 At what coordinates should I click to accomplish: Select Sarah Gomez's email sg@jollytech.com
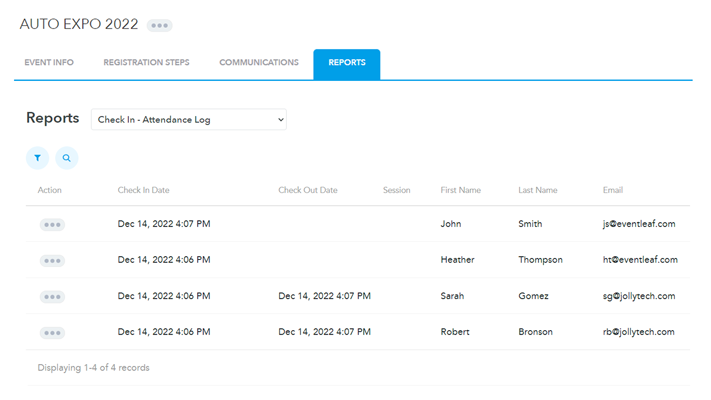click(x=638, y=296)
